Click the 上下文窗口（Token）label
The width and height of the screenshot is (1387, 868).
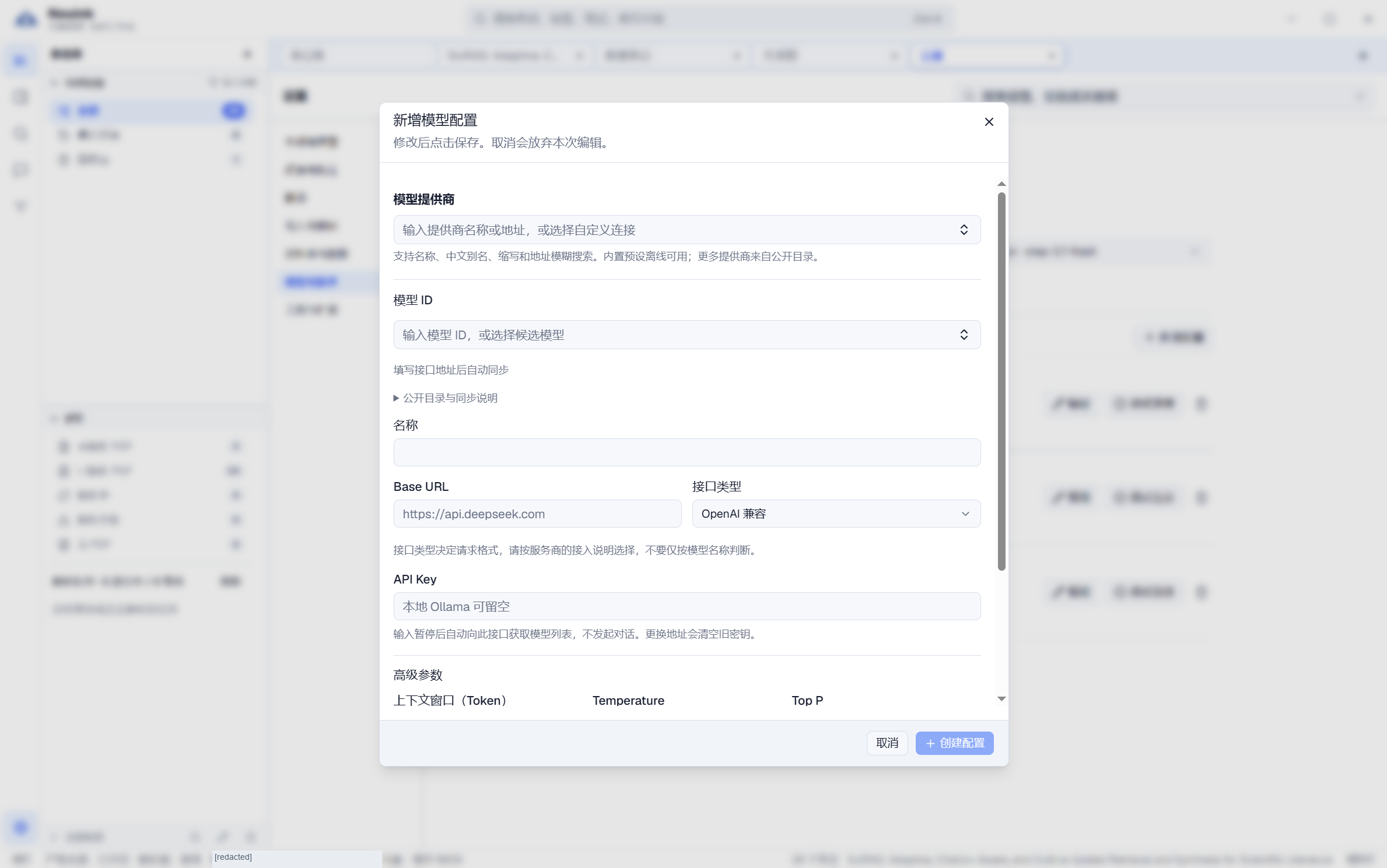(451, 700)
